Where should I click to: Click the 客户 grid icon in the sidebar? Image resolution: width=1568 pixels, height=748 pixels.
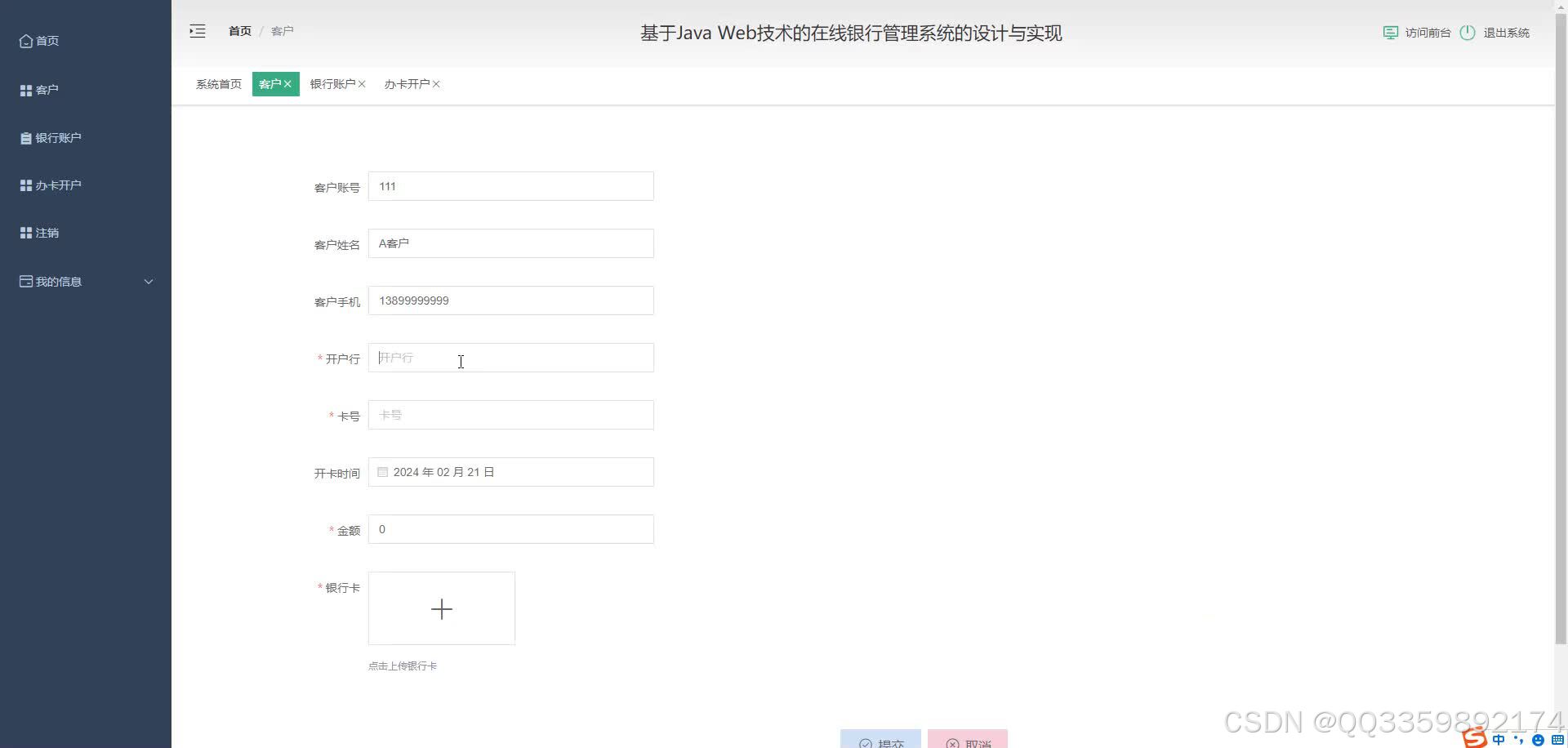26,90
